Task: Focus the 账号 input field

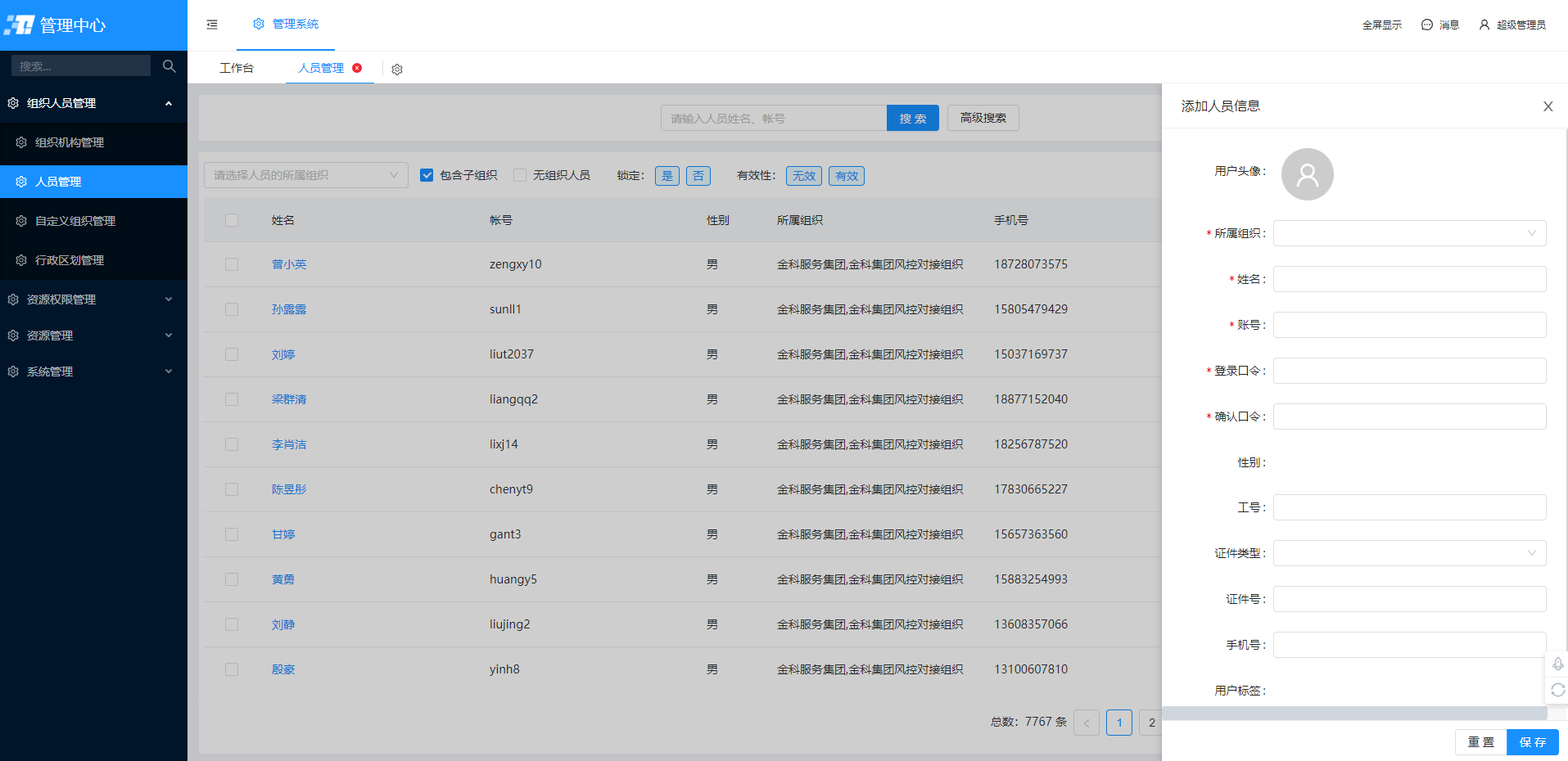Action: pos(1409,325)
